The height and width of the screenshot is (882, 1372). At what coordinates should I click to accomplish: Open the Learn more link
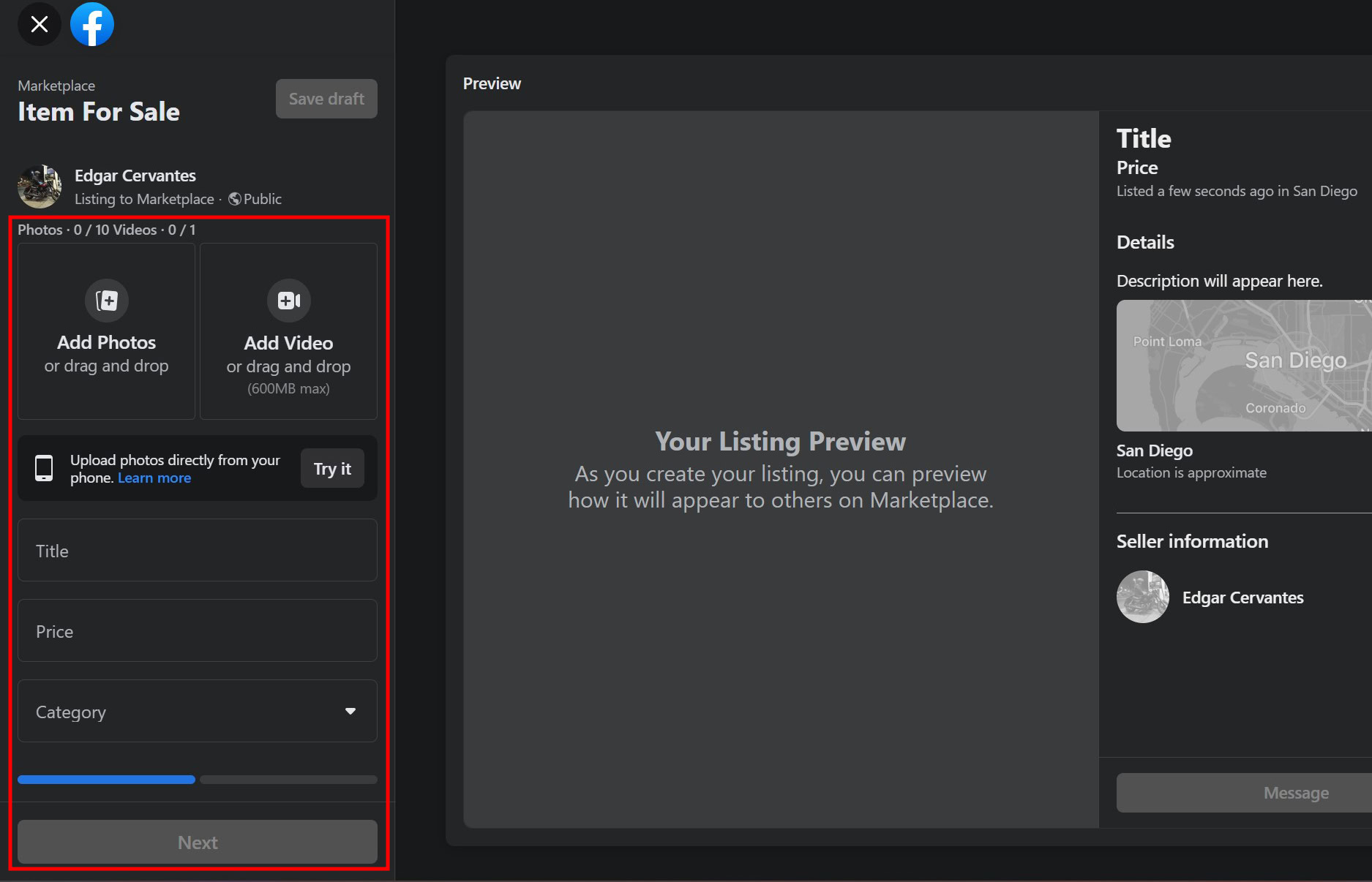[154, 478]
